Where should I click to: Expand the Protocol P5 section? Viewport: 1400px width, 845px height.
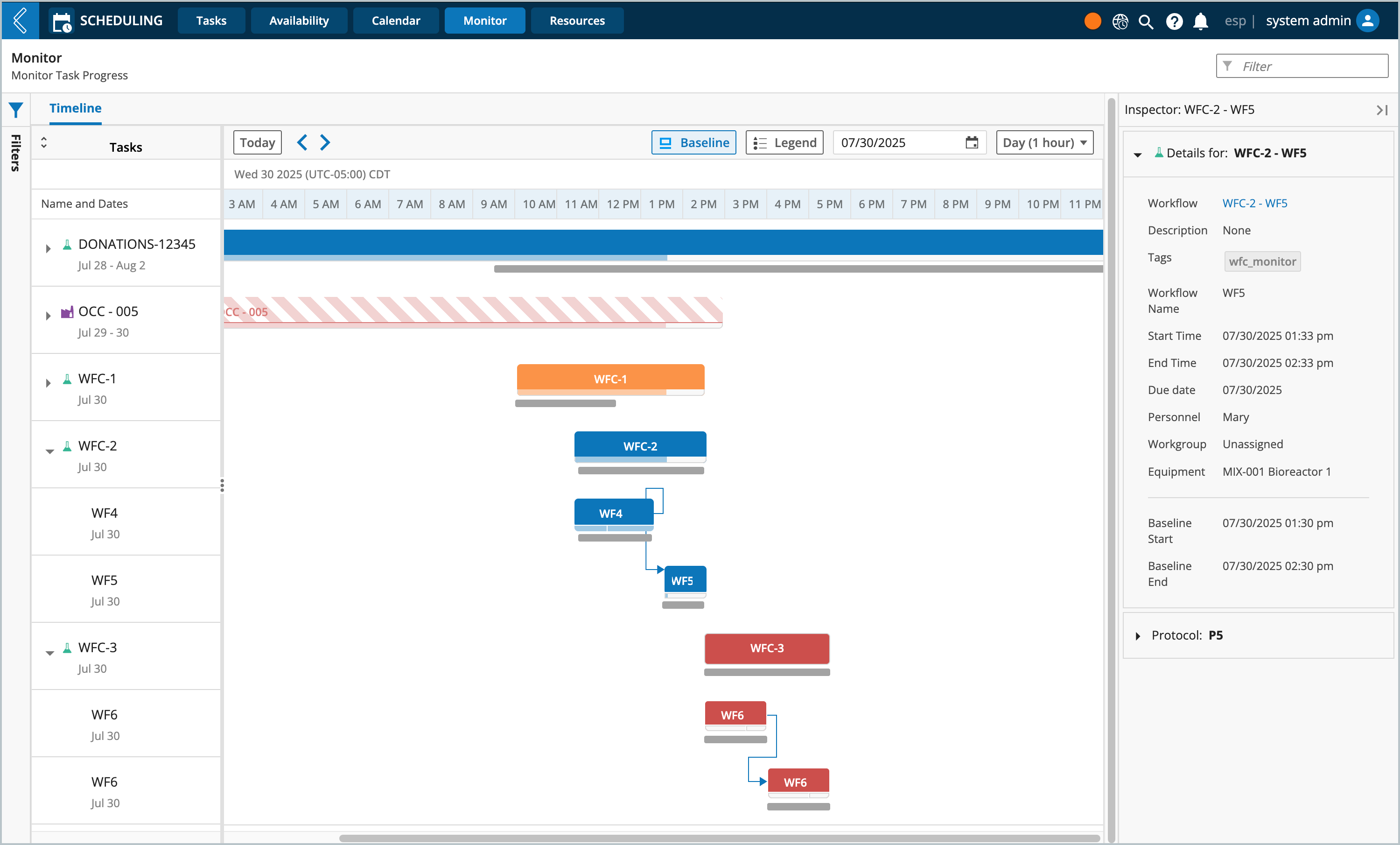(x=1138, y=636)
